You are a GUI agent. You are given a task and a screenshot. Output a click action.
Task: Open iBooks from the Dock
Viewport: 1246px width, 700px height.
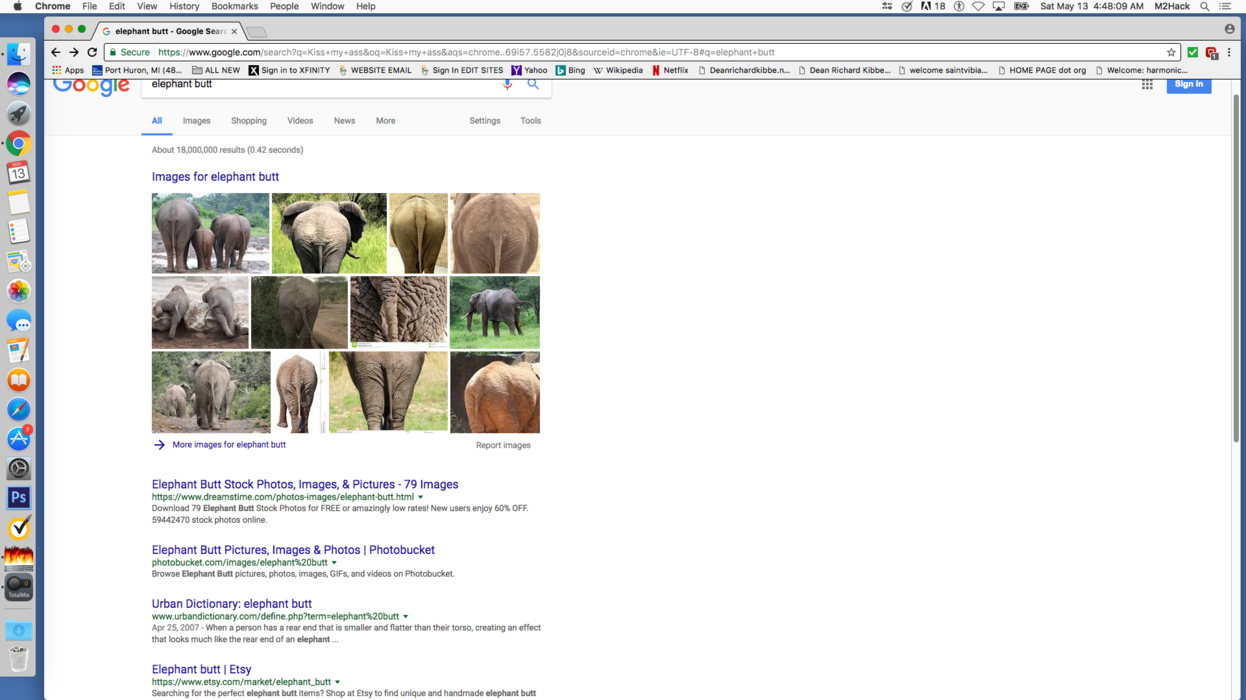click(x=19, y=380)
